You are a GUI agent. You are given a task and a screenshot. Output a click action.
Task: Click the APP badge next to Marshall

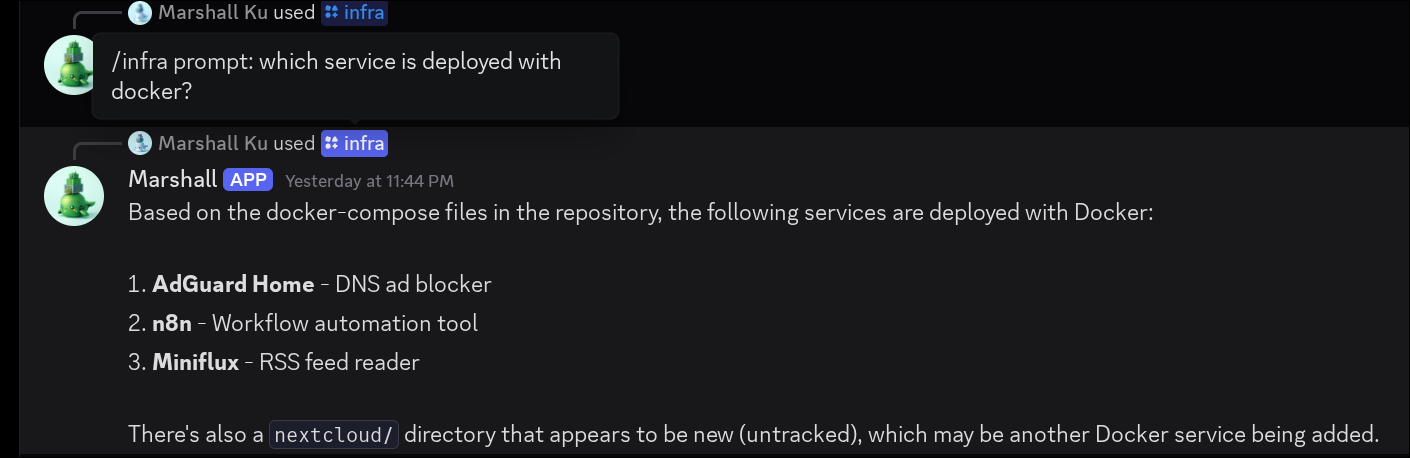point(248,180)
